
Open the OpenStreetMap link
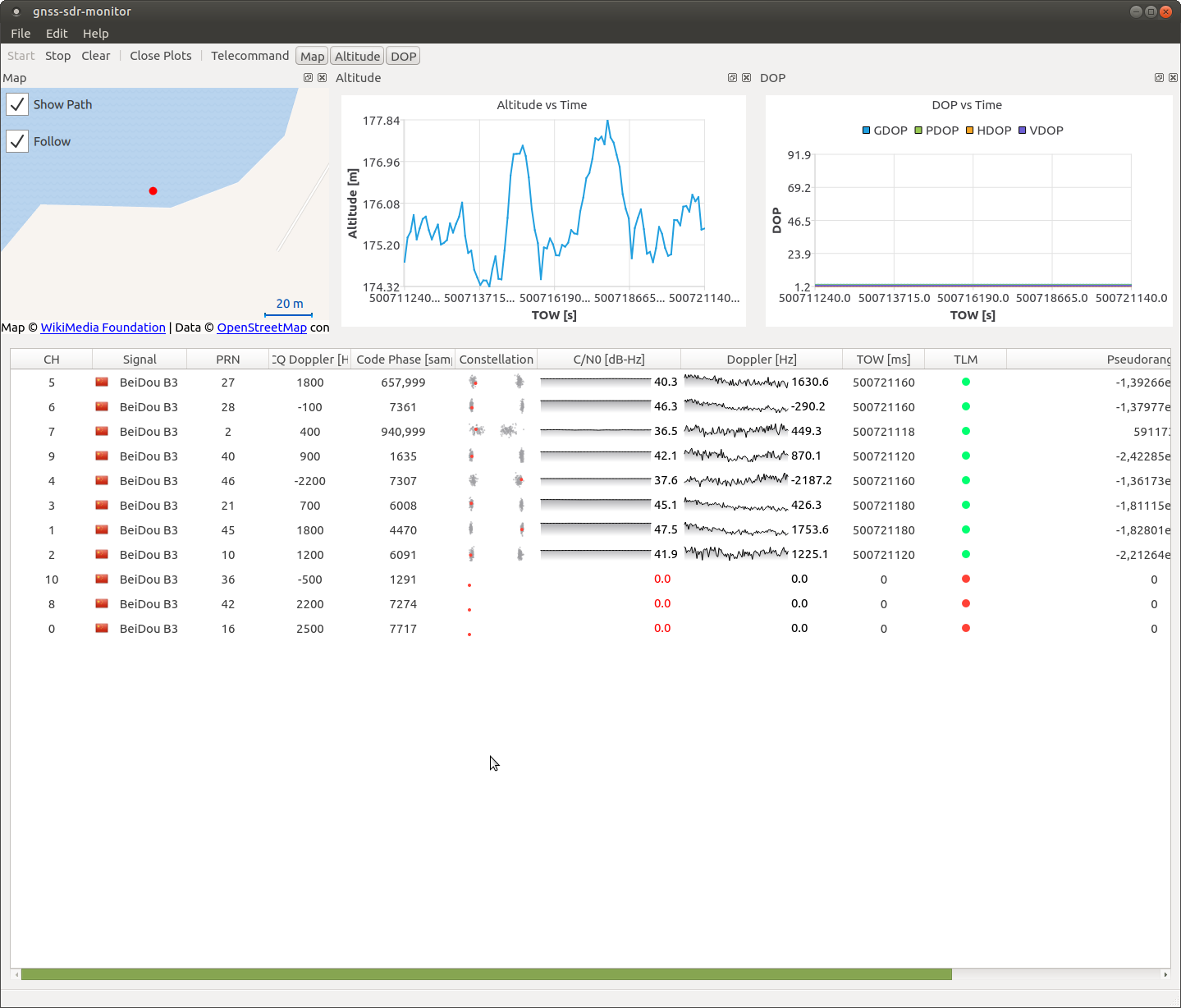click(x=262, y=327)
